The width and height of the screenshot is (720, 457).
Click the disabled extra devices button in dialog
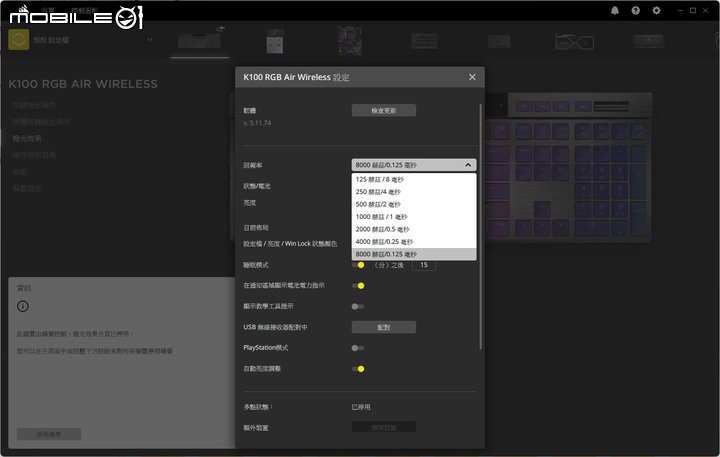(x=384, y=428)
